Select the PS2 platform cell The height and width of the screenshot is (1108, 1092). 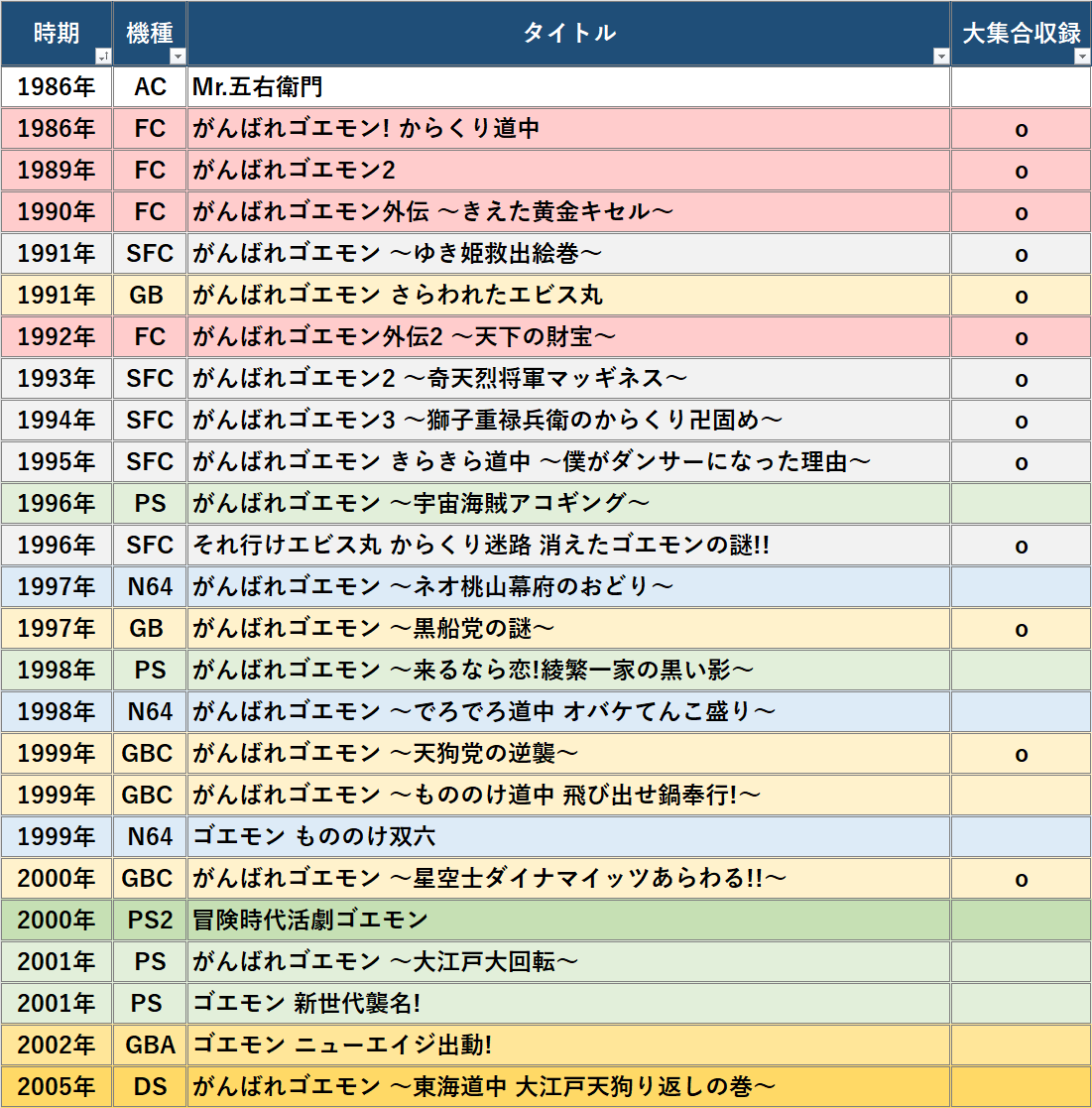pyautogui.click(x=150, y=921)
